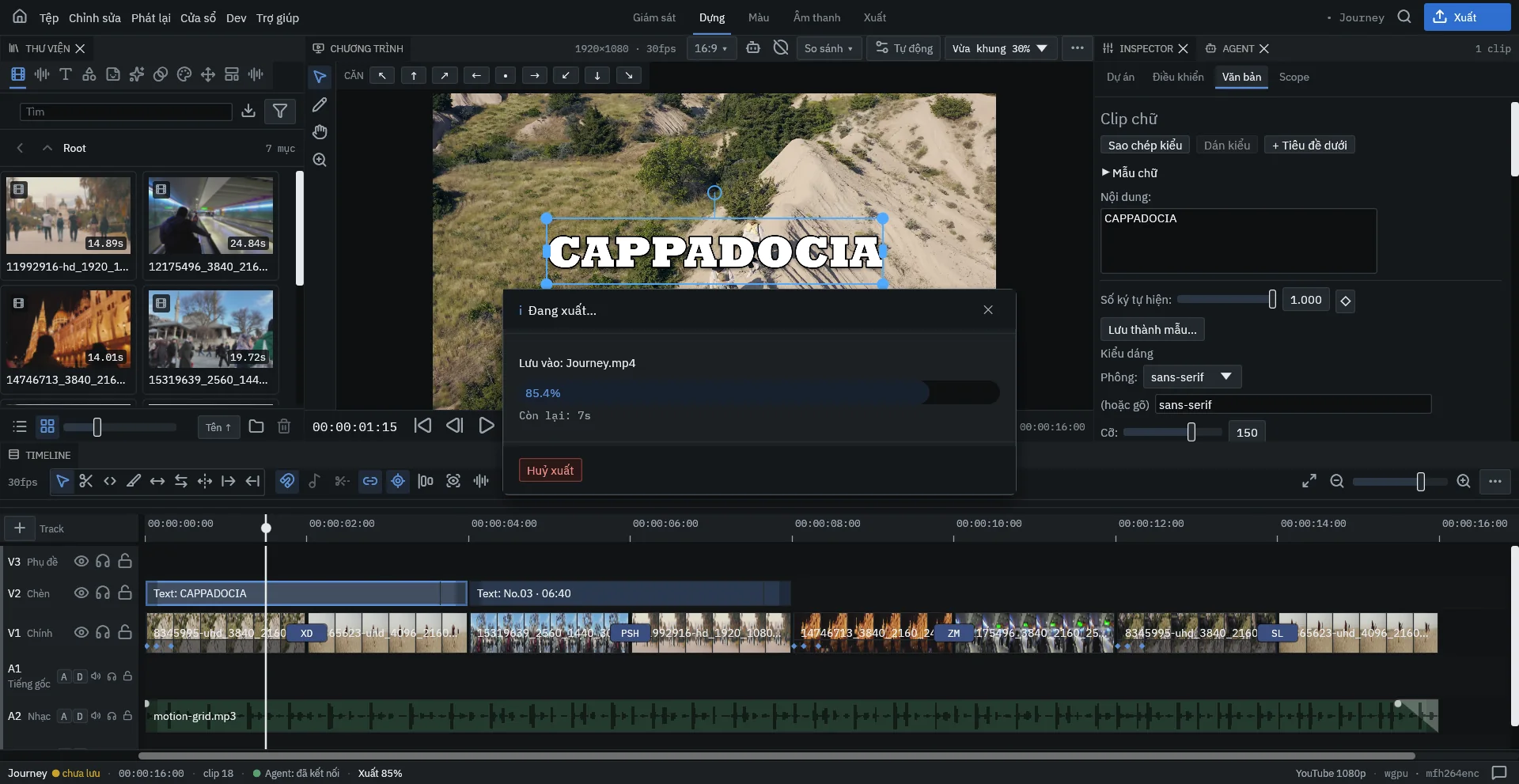
Task: Click the zoom tool in viewer sidebar
Action: (x=320, y=160)
